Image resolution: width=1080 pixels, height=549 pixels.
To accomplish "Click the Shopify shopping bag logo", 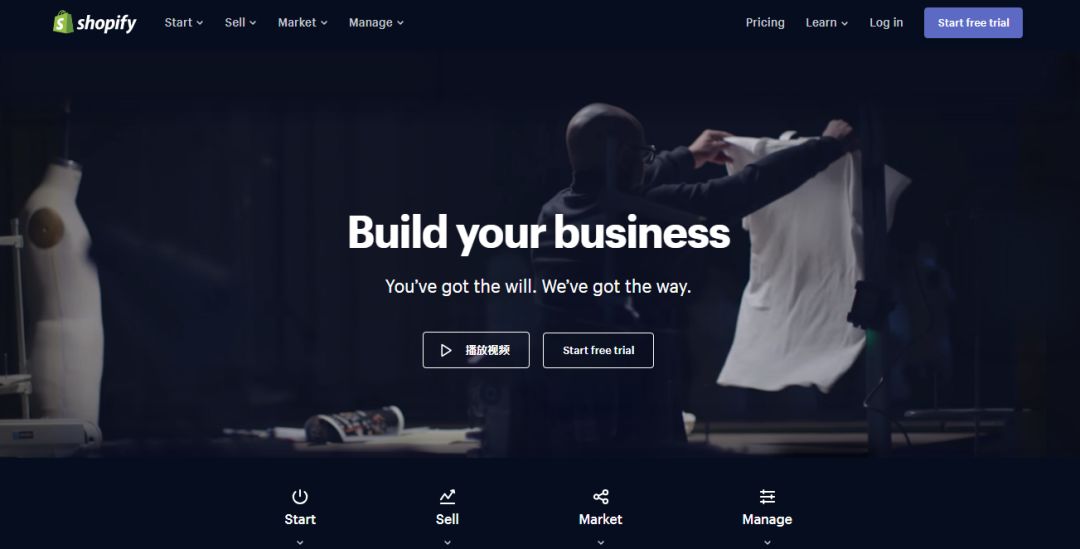I will [63, 22].
